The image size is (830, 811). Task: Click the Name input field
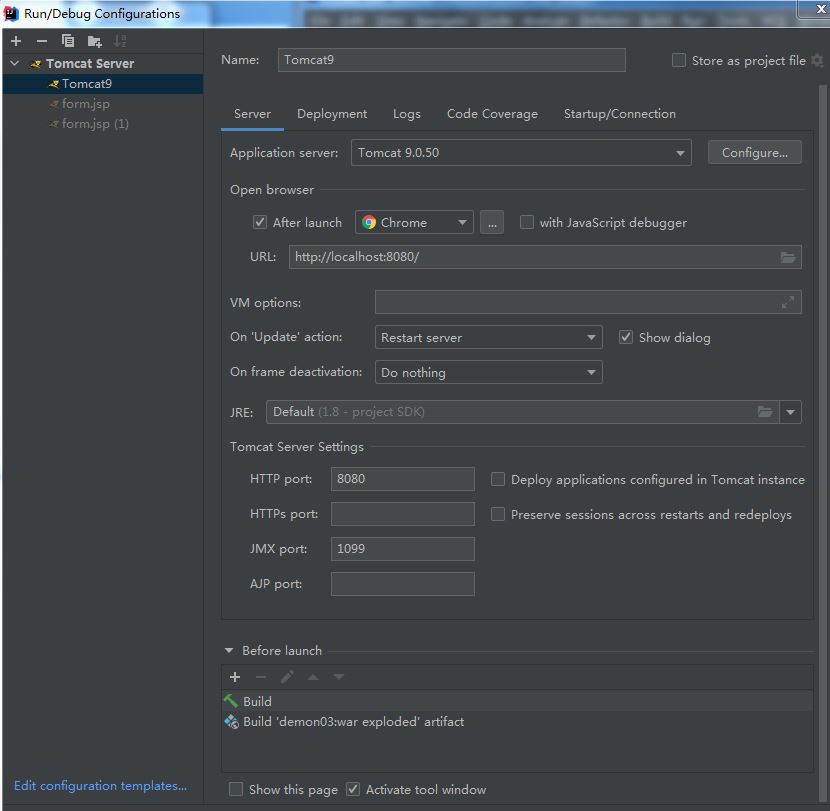tap(452, 60)
